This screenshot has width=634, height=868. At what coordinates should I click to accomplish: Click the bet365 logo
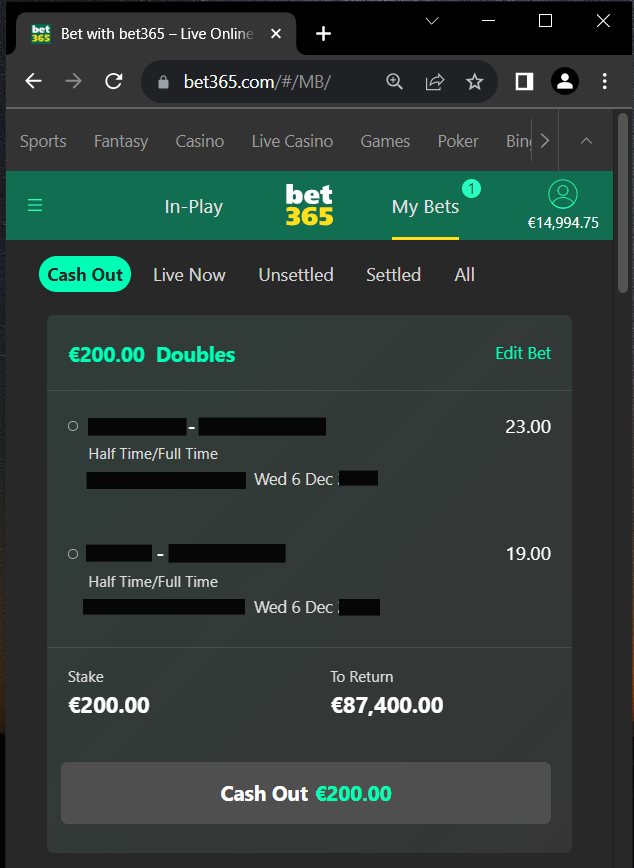pyautogui.click(x=309, y=205)
